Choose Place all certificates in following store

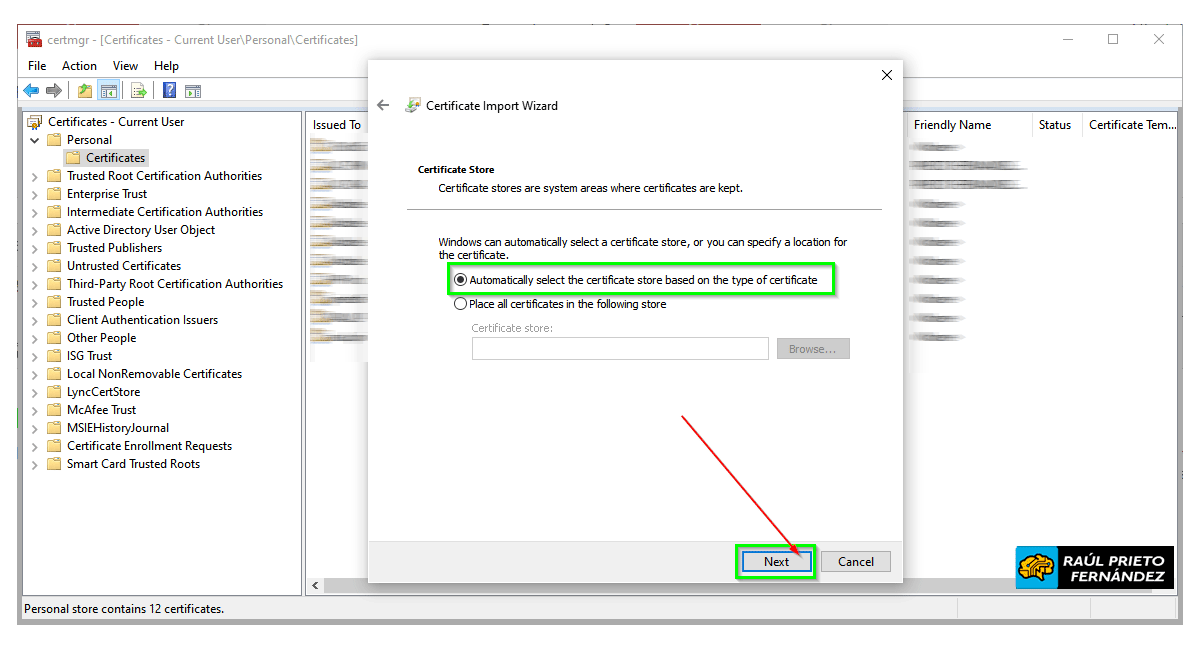pos(461,304)
